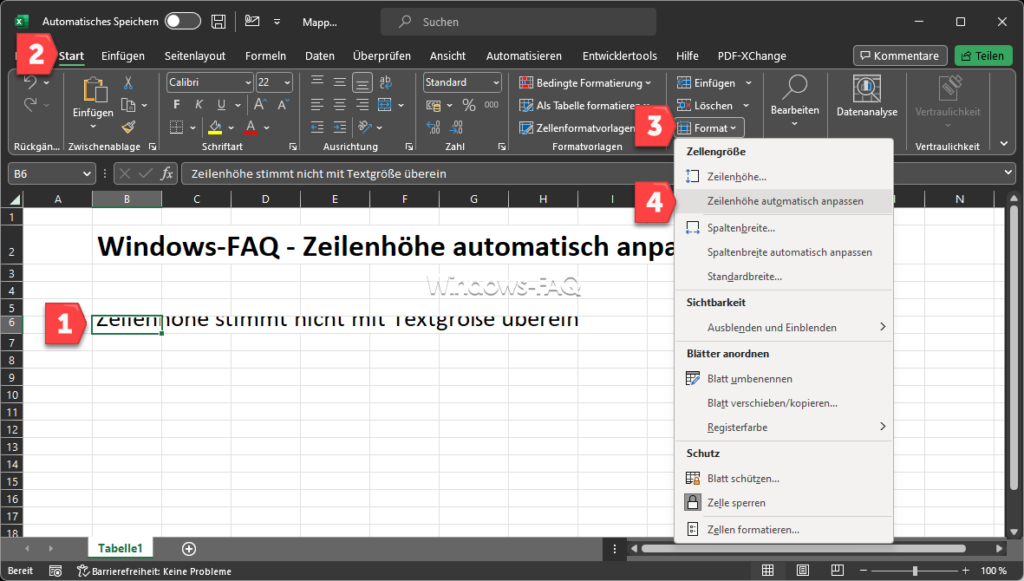Click the increase decimal icon
The image size is (1024, 581).
pos(434,127)
